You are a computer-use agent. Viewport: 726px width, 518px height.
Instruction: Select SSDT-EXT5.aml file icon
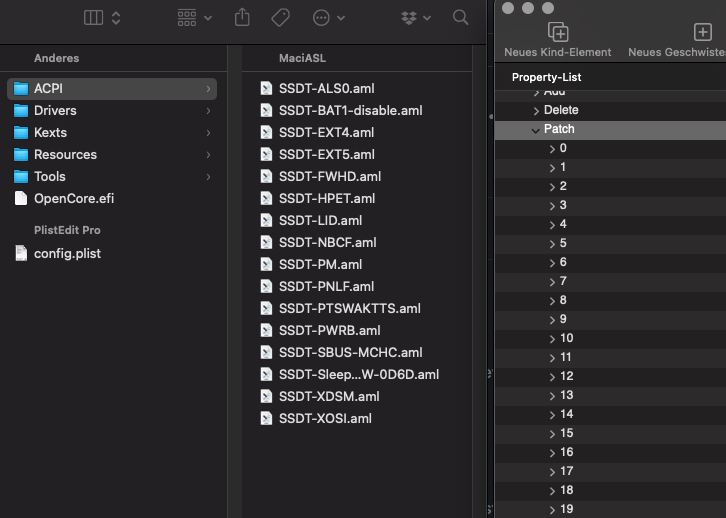(266, 155)
